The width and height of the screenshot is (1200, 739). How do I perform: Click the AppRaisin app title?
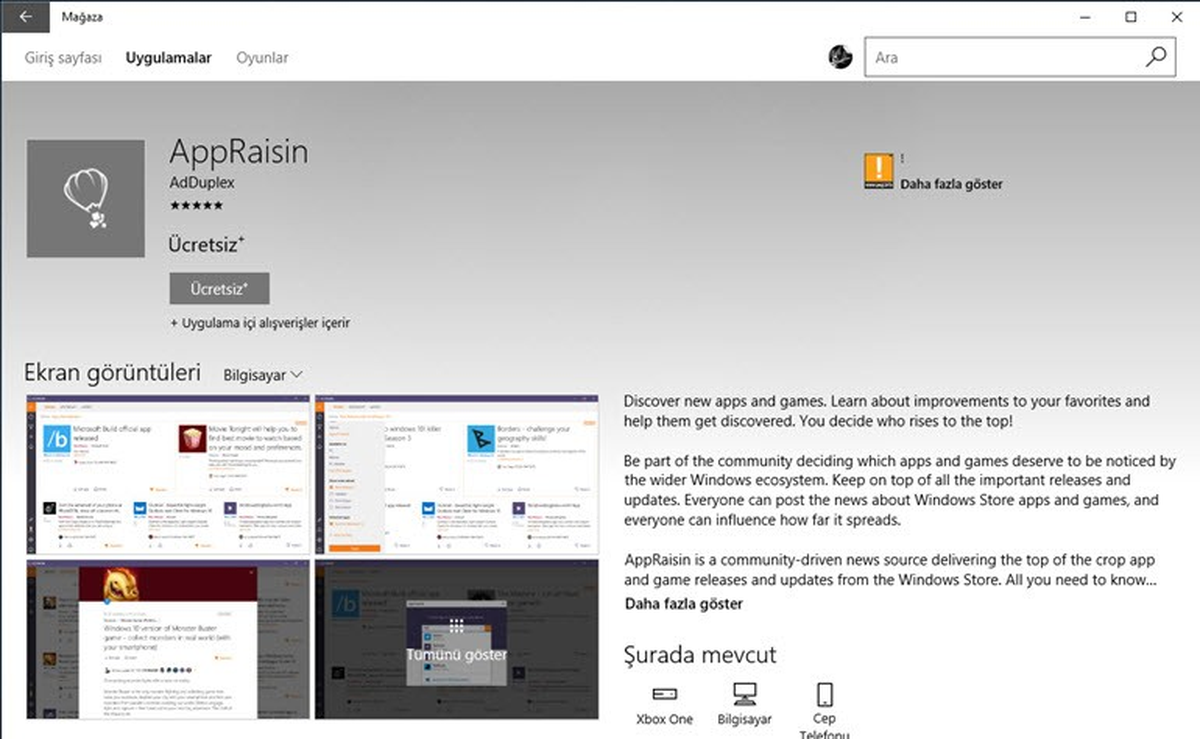[x=239, y=152]
